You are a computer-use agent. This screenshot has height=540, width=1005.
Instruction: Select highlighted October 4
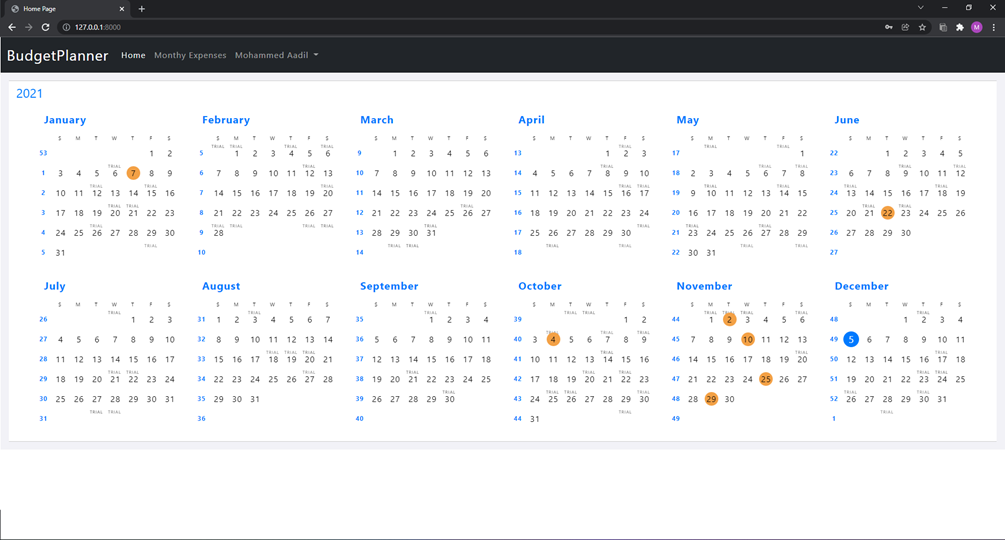tap(553, 340)
